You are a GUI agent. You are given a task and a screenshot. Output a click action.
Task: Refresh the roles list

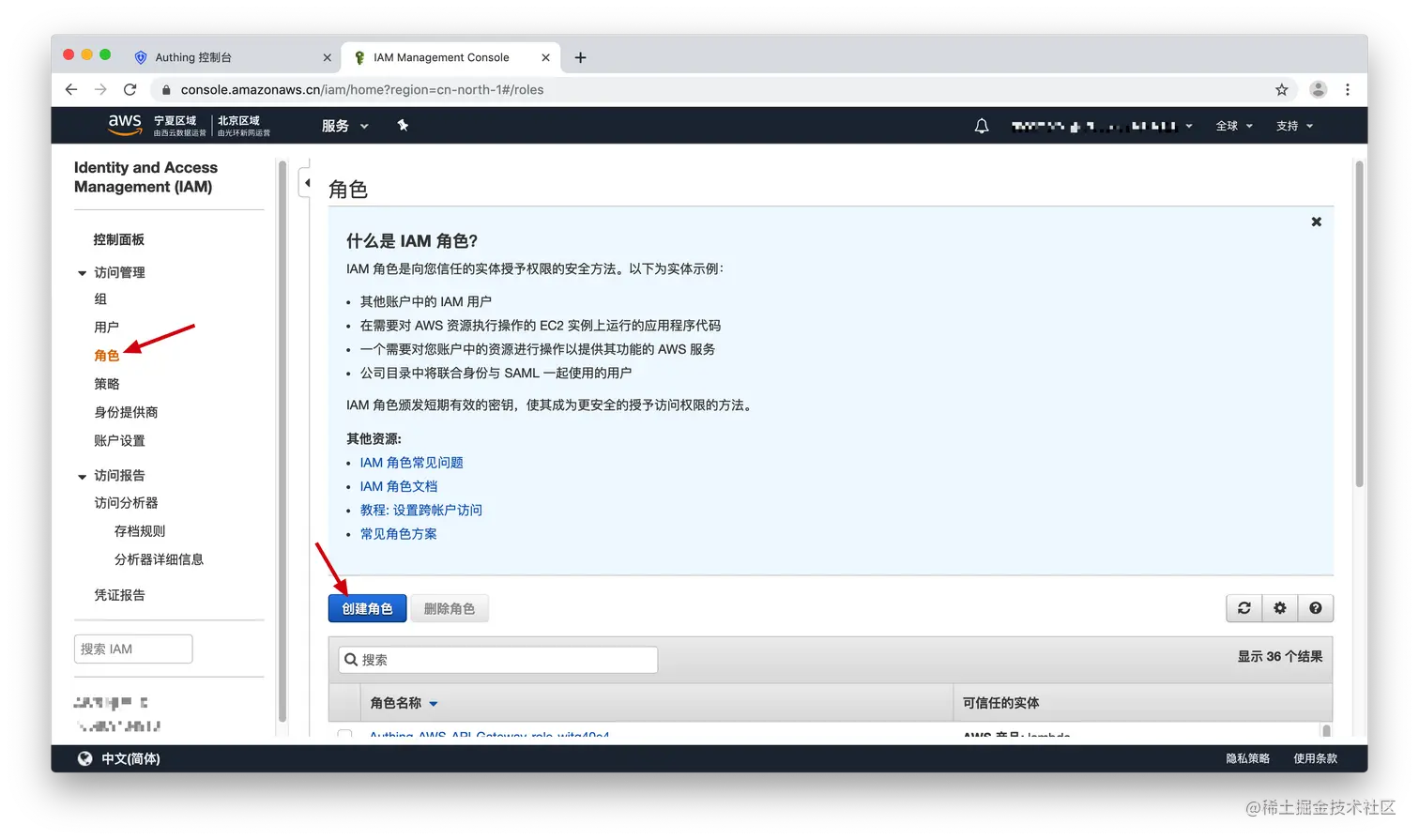coord(1244,608)
